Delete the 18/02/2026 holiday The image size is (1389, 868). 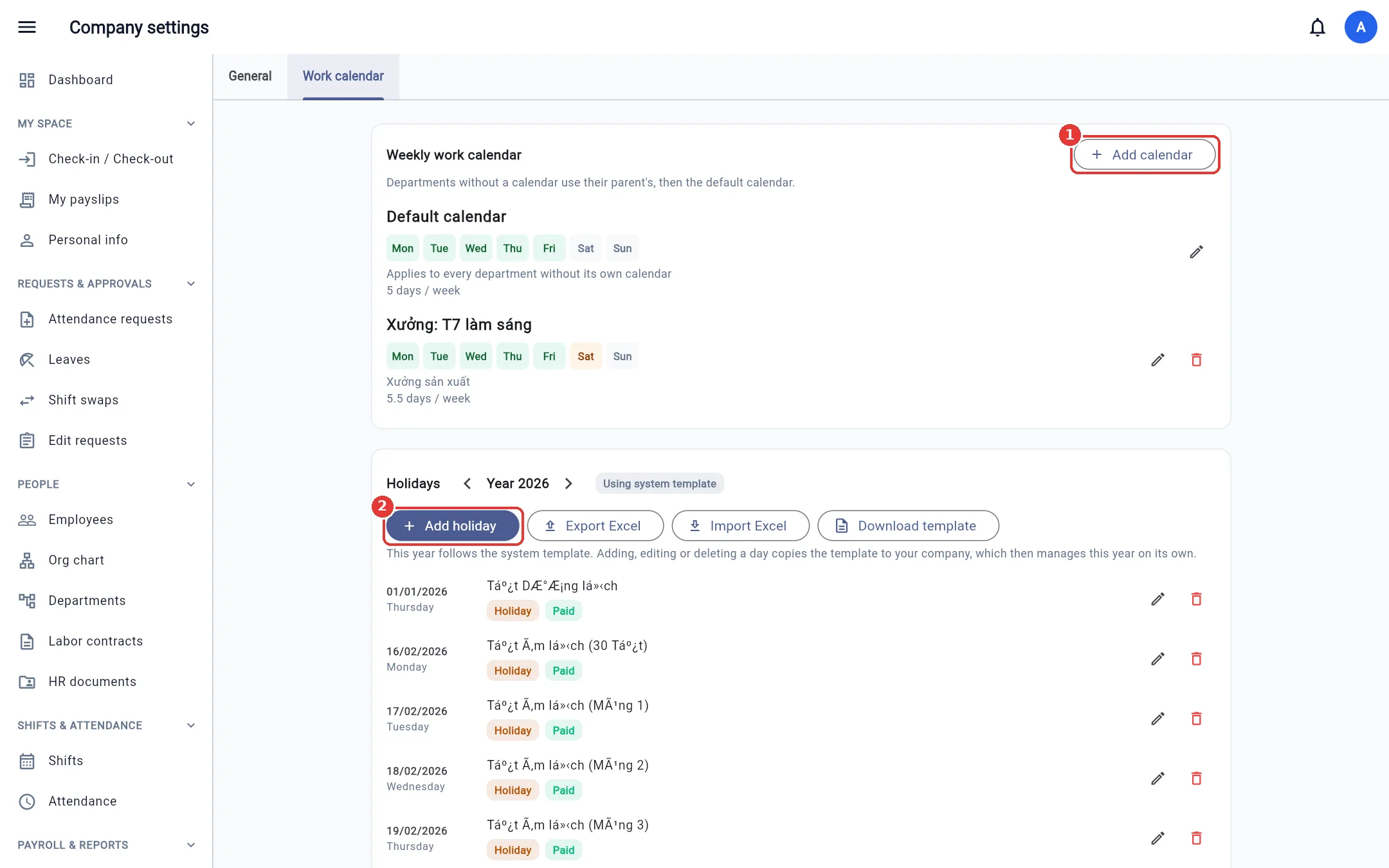(1196, 778)
